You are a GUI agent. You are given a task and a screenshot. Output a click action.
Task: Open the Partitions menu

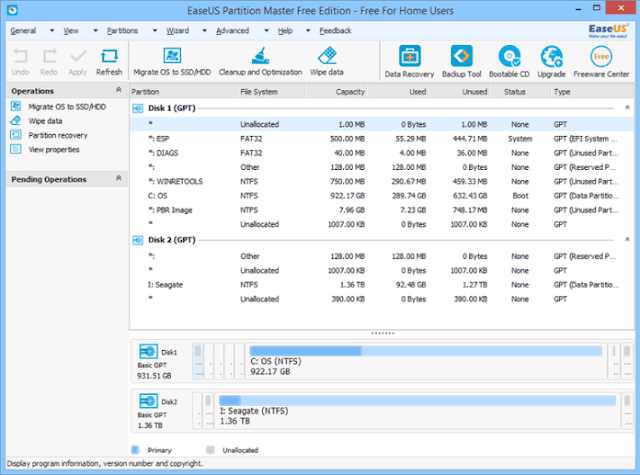122,31
